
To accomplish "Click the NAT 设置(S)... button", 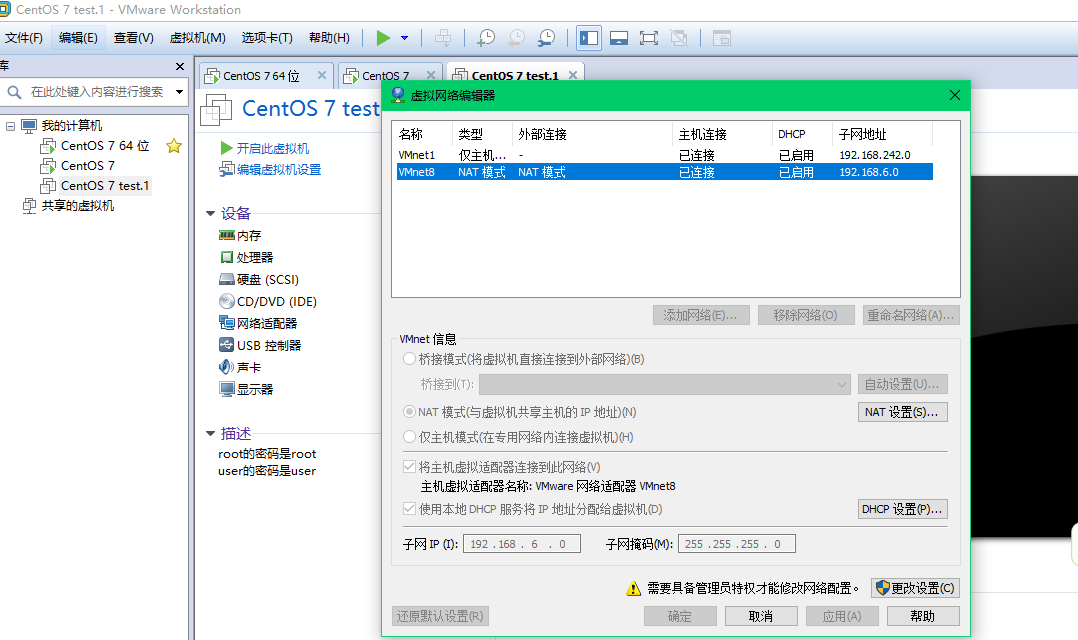I will 902,412.
